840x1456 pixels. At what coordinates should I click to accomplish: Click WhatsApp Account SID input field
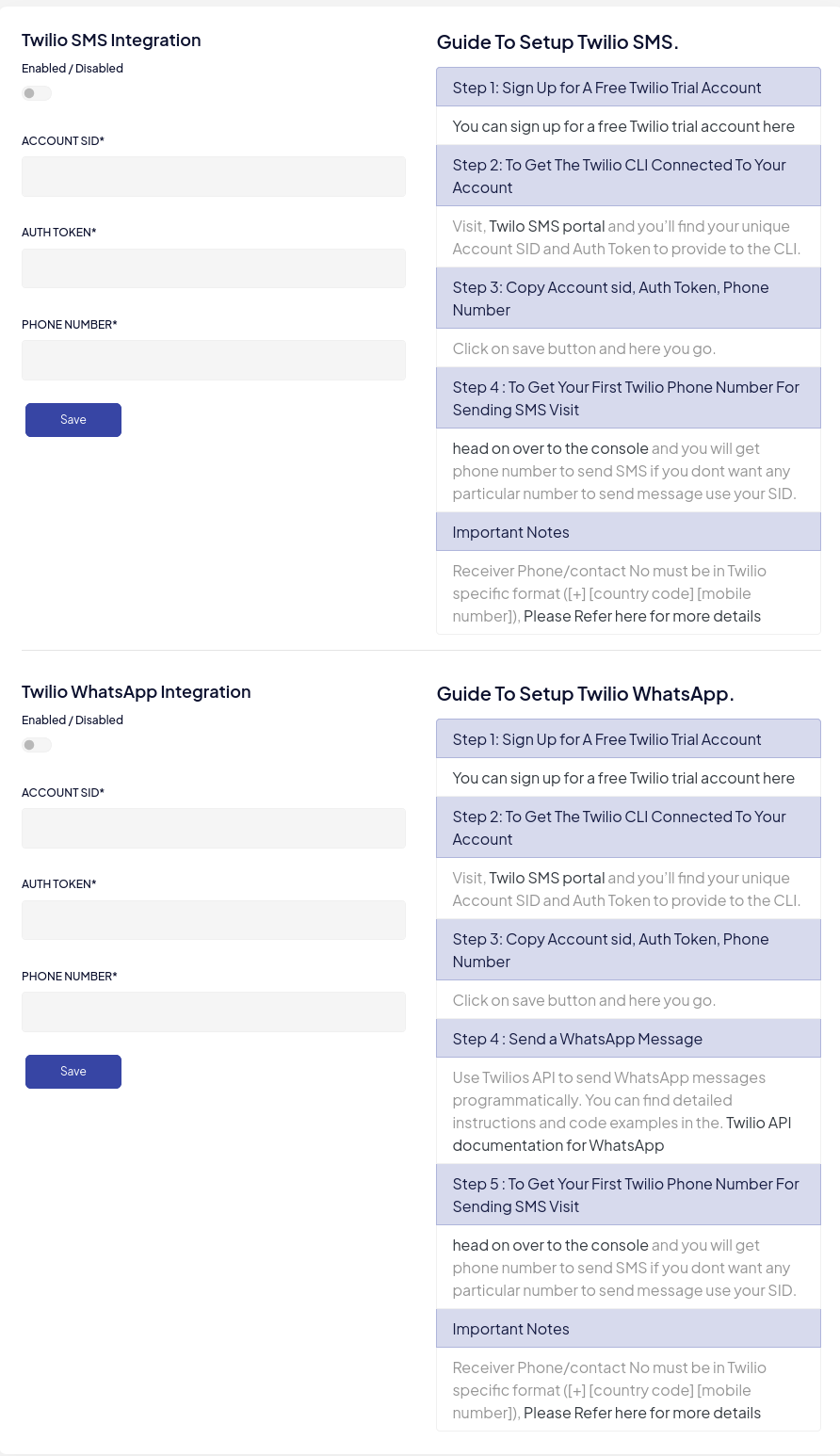point(214,829)
